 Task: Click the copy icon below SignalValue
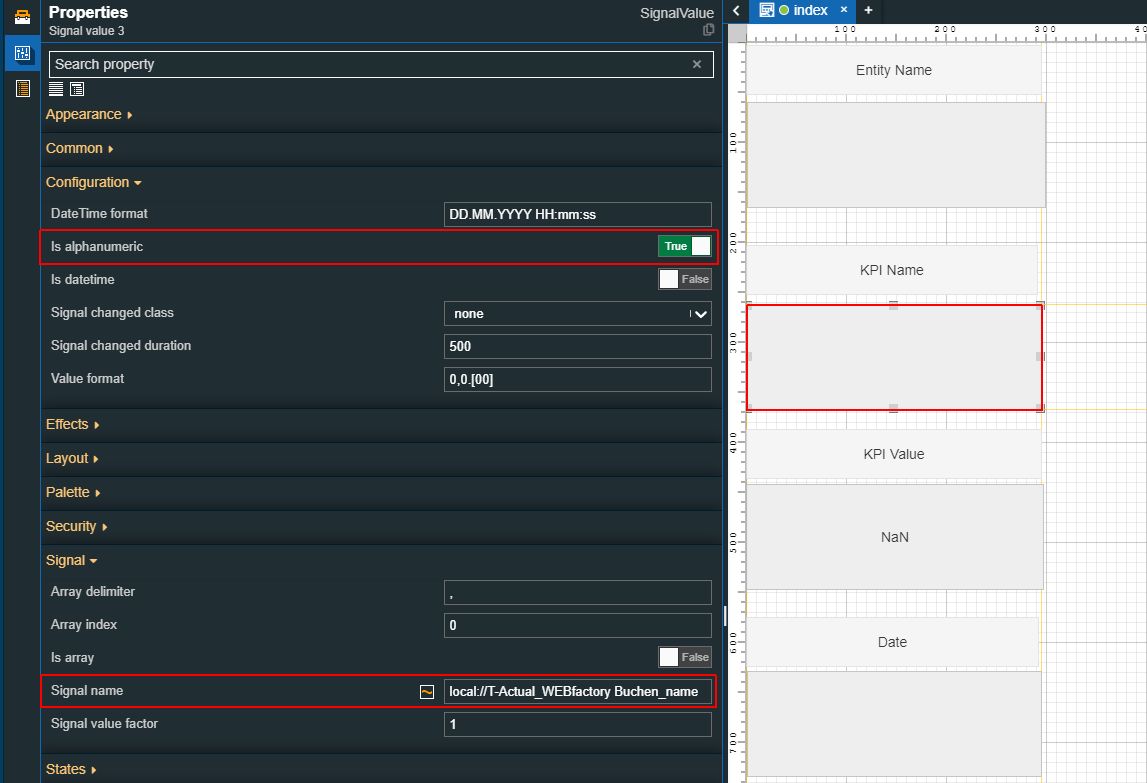[x=708, y=30]
